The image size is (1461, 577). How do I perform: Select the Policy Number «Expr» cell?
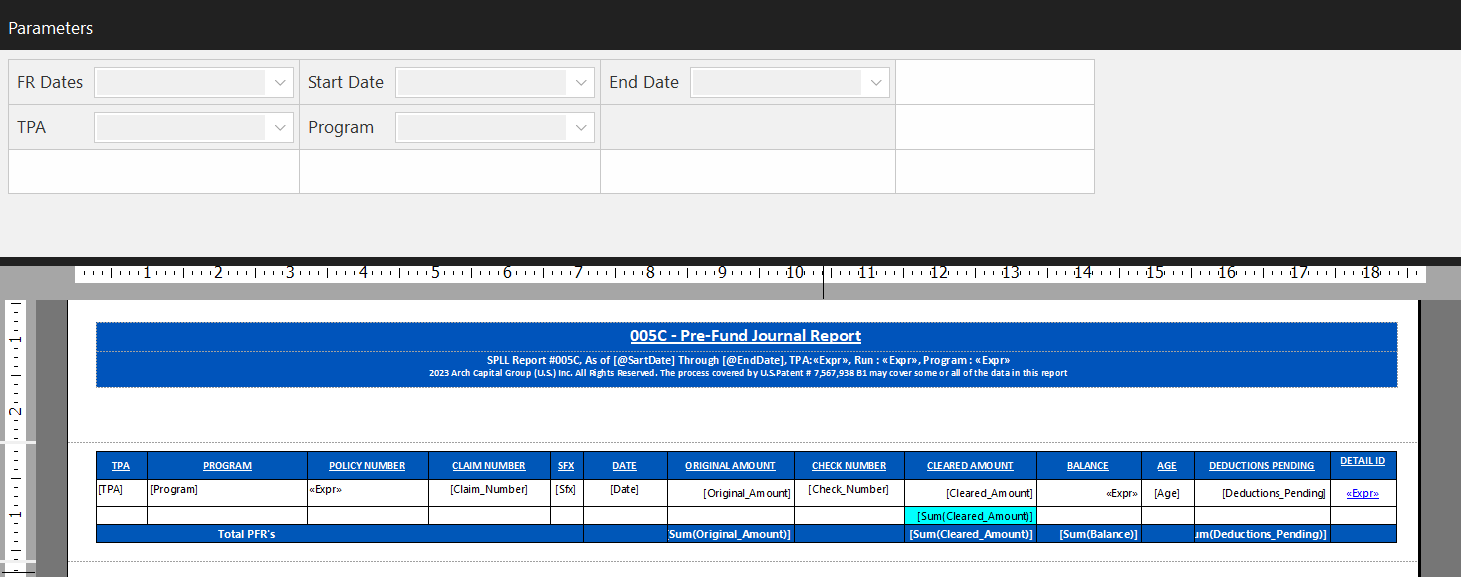(368, 493)
